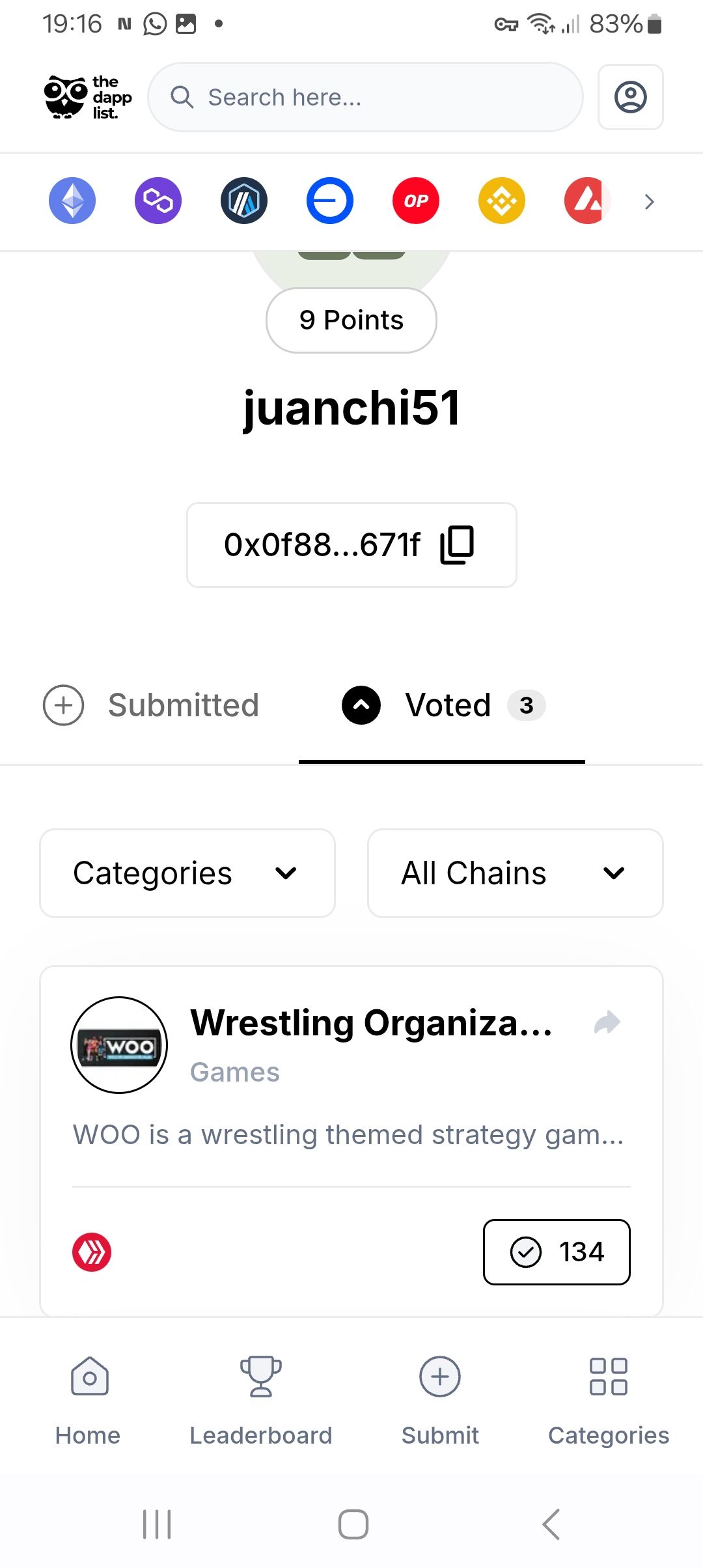Select the Optimism OP chain icon

[416, 201]
